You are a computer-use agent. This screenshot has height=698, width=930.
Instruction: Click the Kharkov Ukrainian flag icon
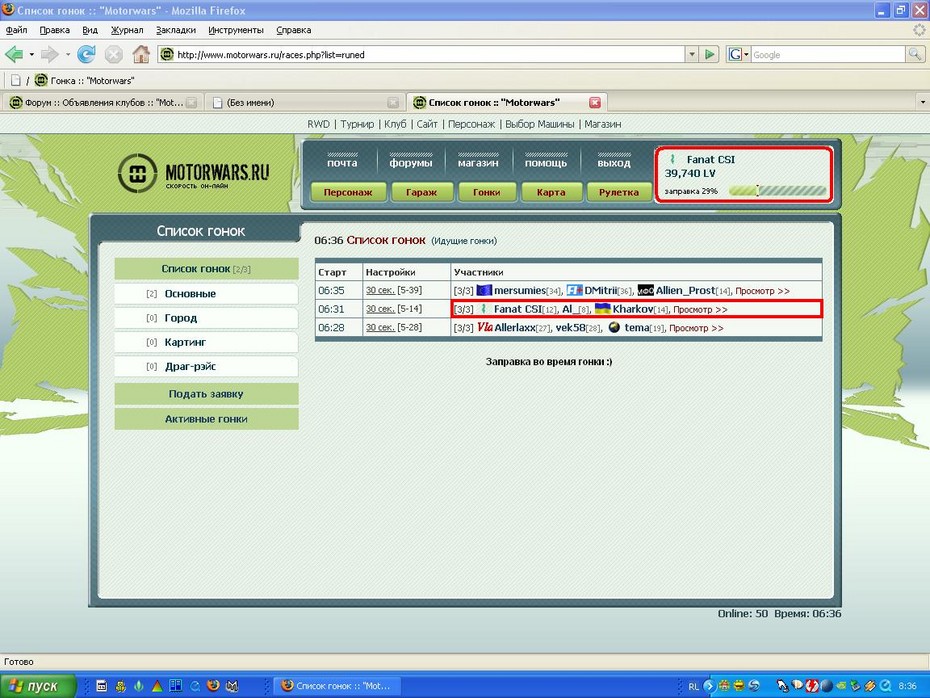point(603,308)
